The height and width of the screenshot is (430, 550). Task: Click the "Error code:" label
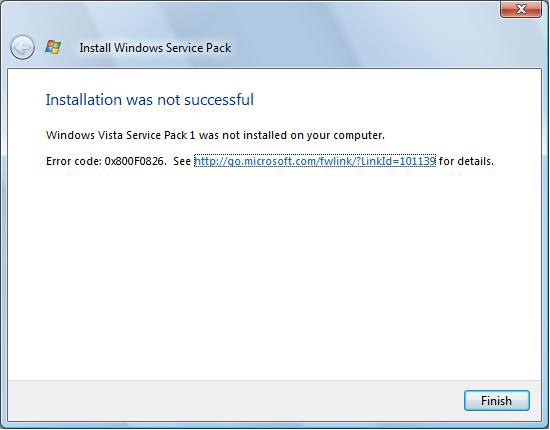tap(74, 161)
